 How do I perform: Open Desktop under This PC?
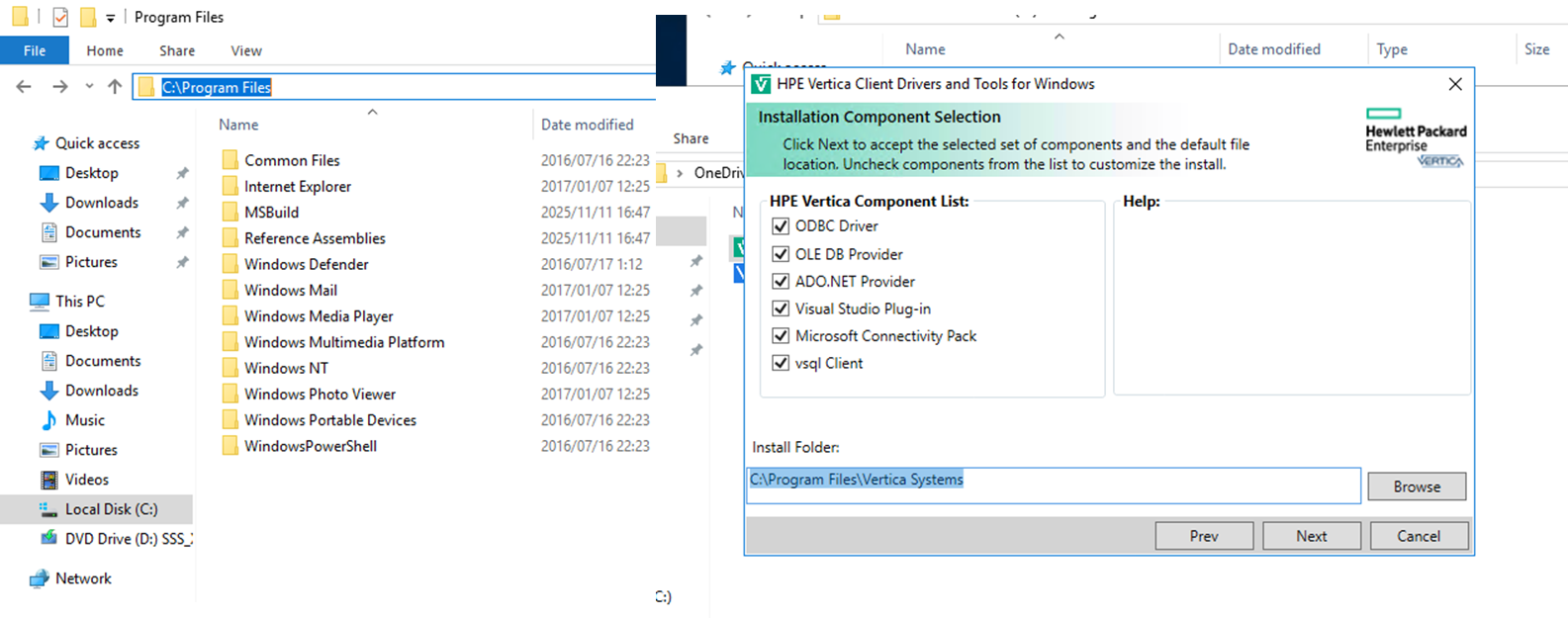tap(91, 331)
